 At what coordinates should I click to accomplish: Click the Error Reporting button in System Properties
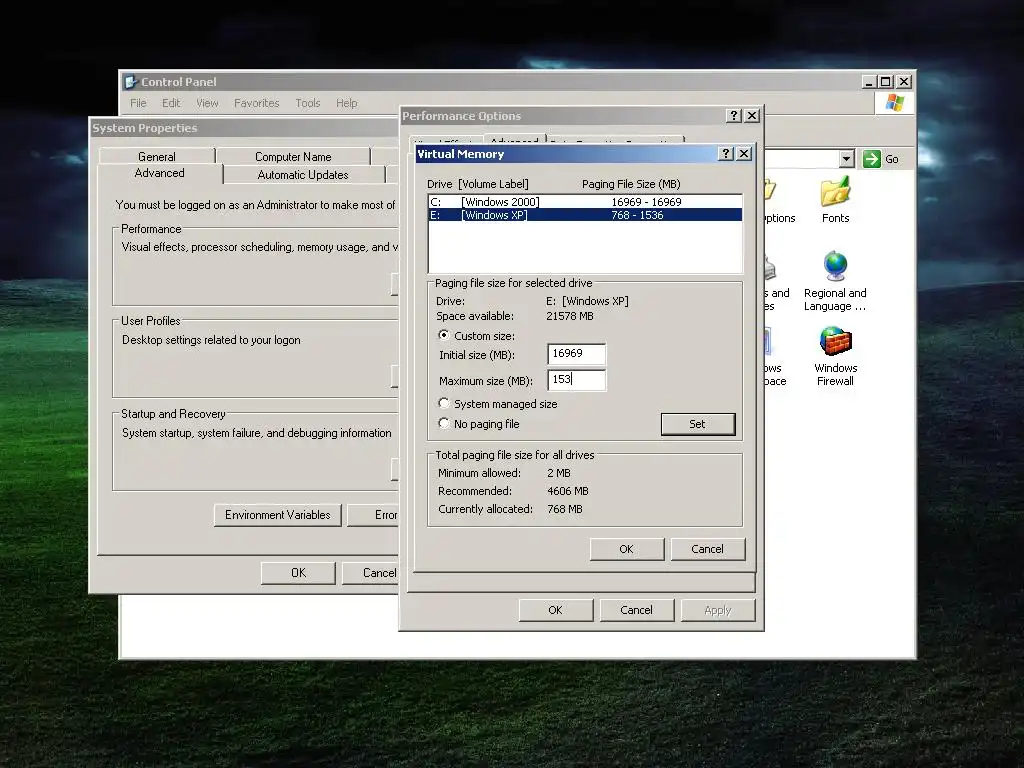373,515
